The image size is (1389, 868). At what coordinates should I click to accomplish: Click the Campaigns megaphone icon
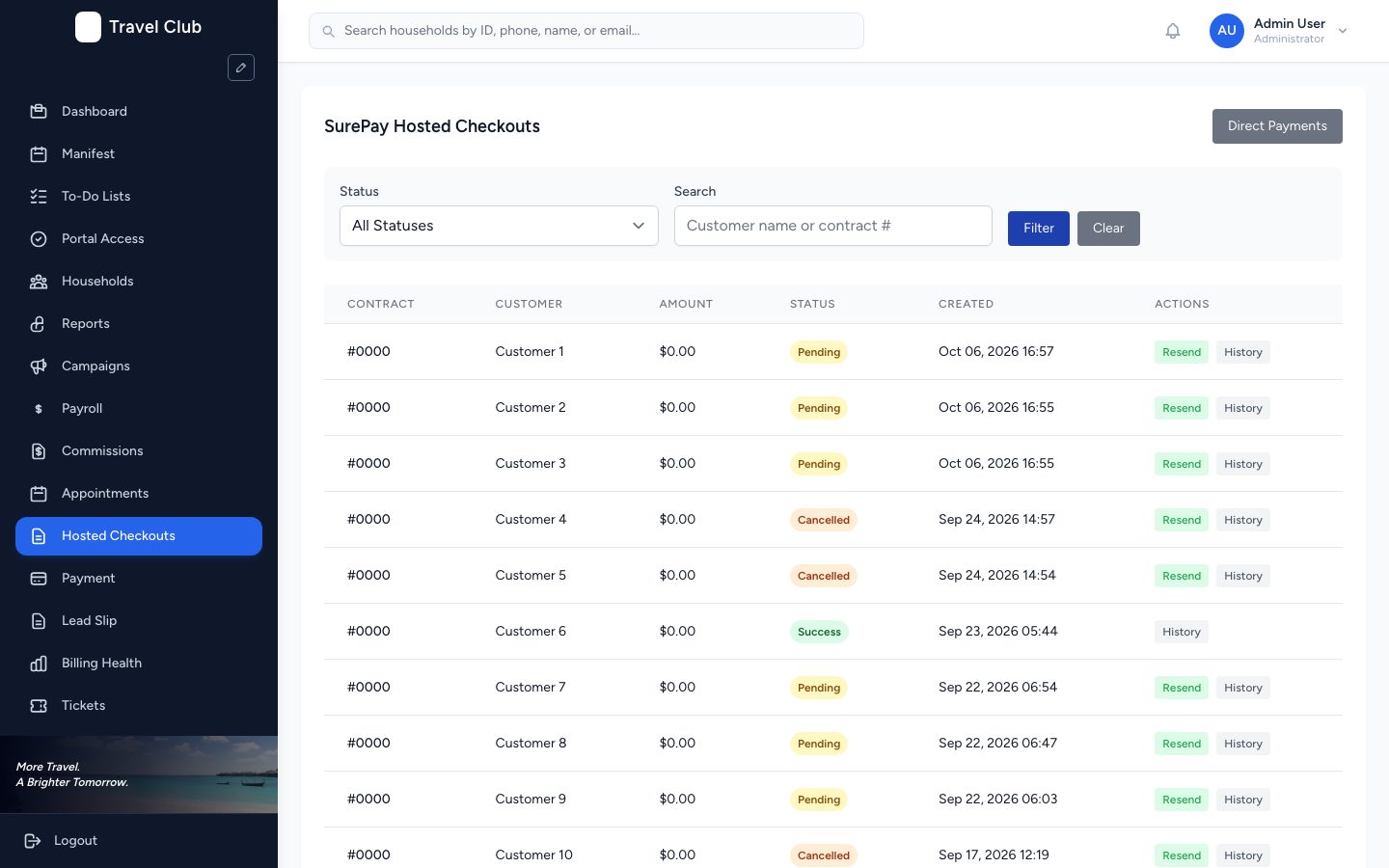coord(39,366)
